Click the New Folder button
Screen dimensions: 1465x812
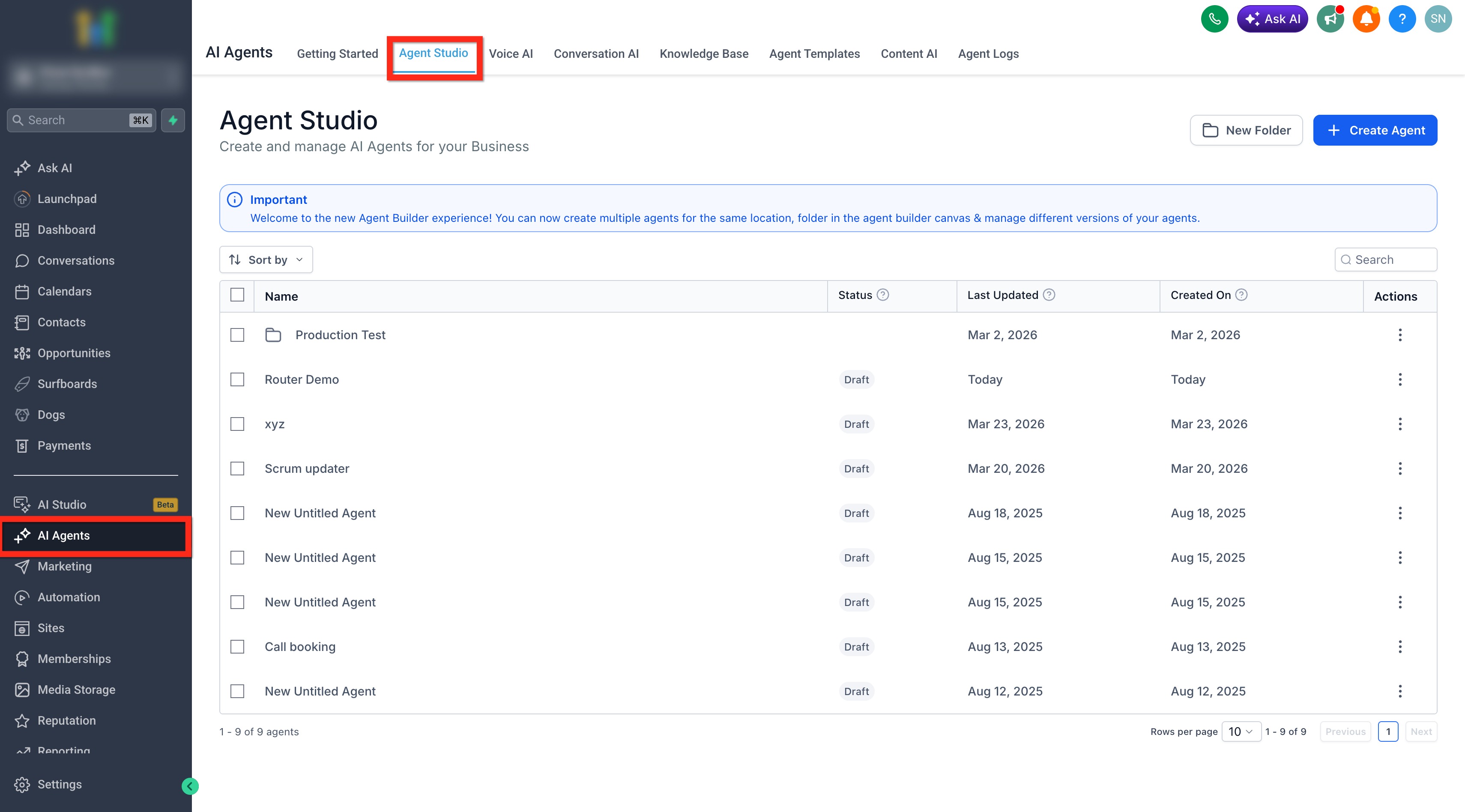1246,130
